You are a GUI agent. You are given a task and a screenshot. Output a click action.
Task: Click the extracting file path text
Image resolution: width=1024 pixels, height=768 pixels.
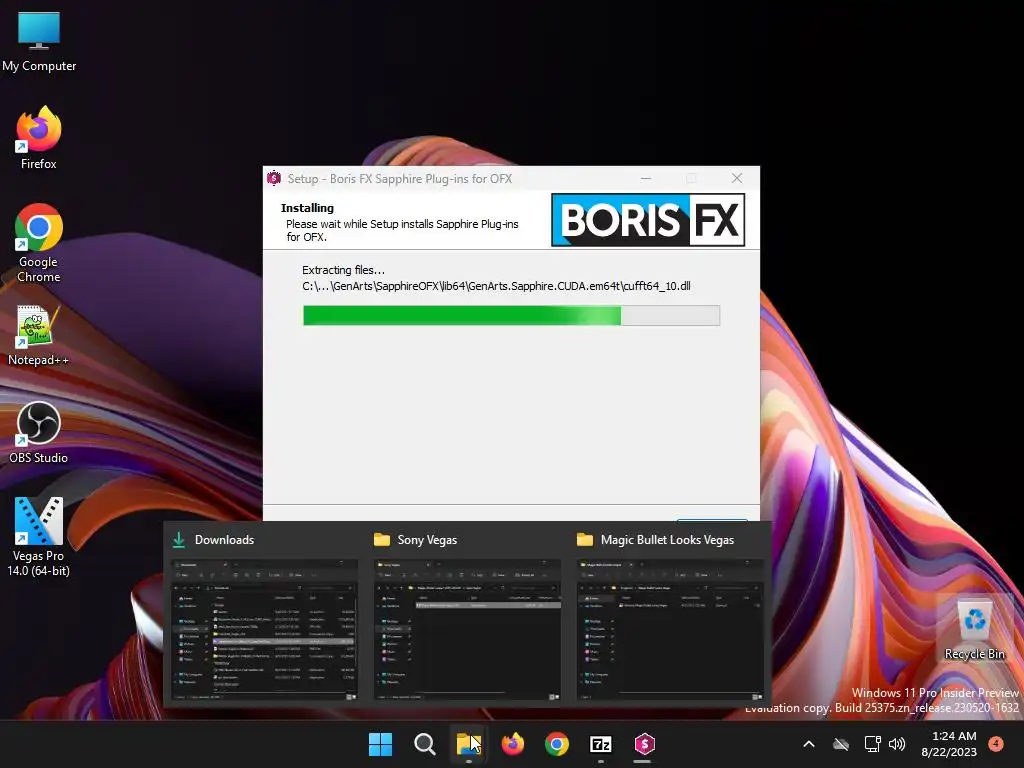tap(496, 286)
